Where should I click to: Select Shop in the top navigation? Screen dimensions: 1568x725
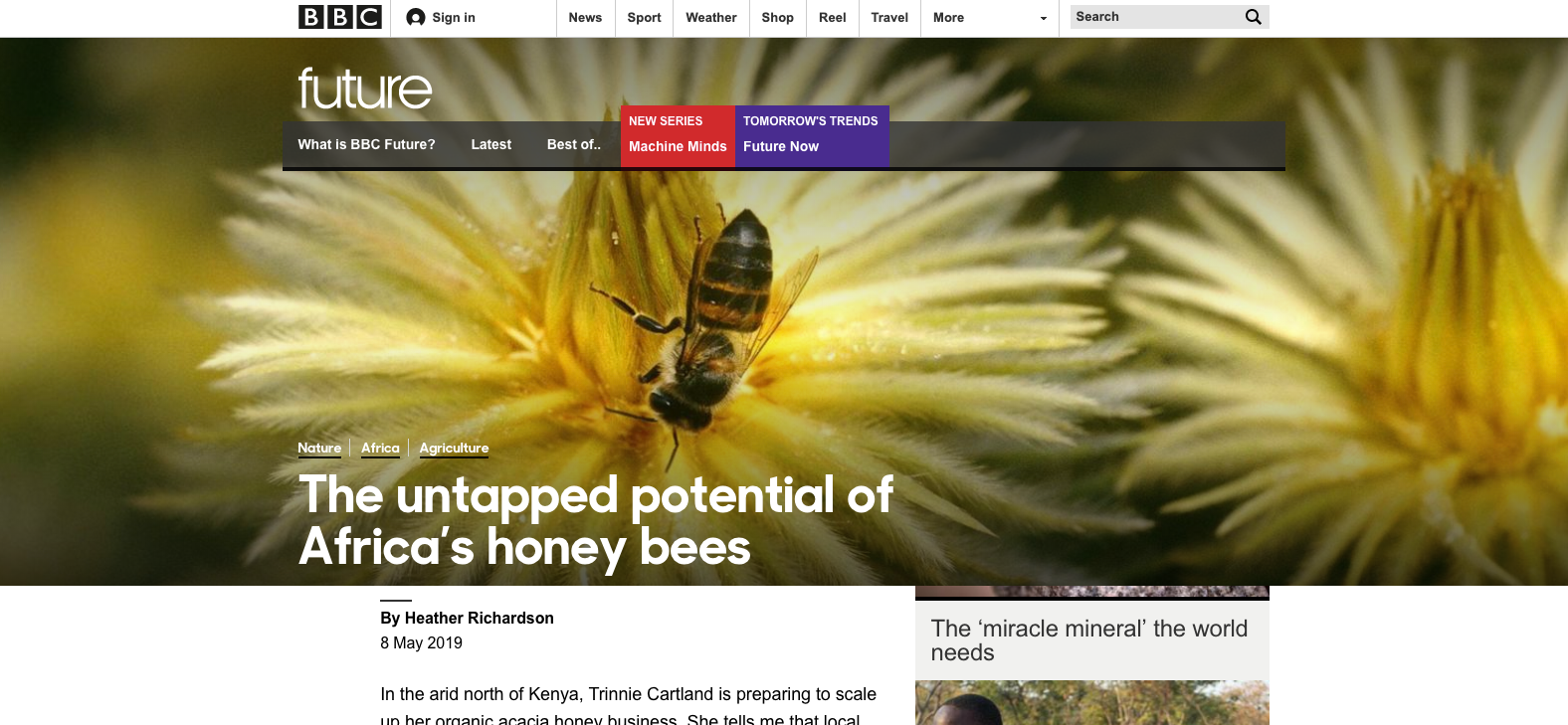[x=777, y=18]
